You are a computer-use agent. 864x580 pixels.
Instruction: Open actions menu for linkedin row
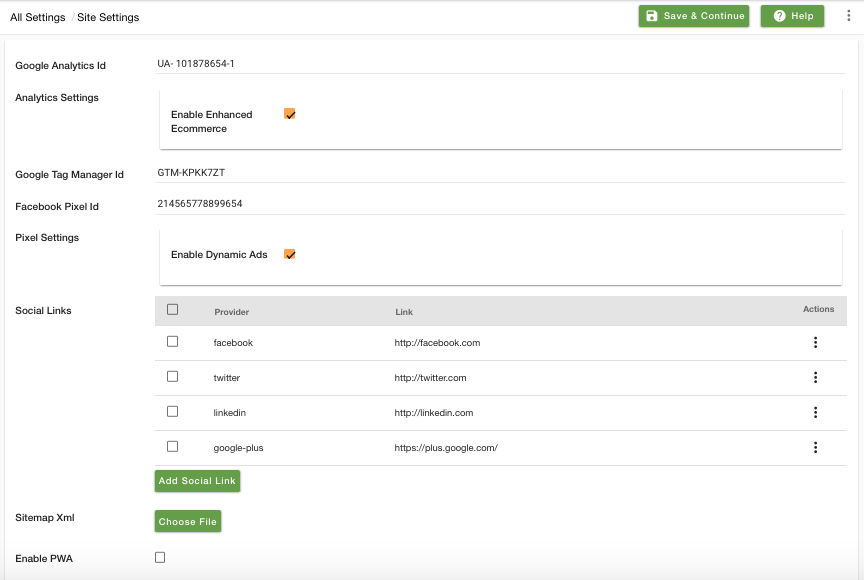click(x=816, y=413)
